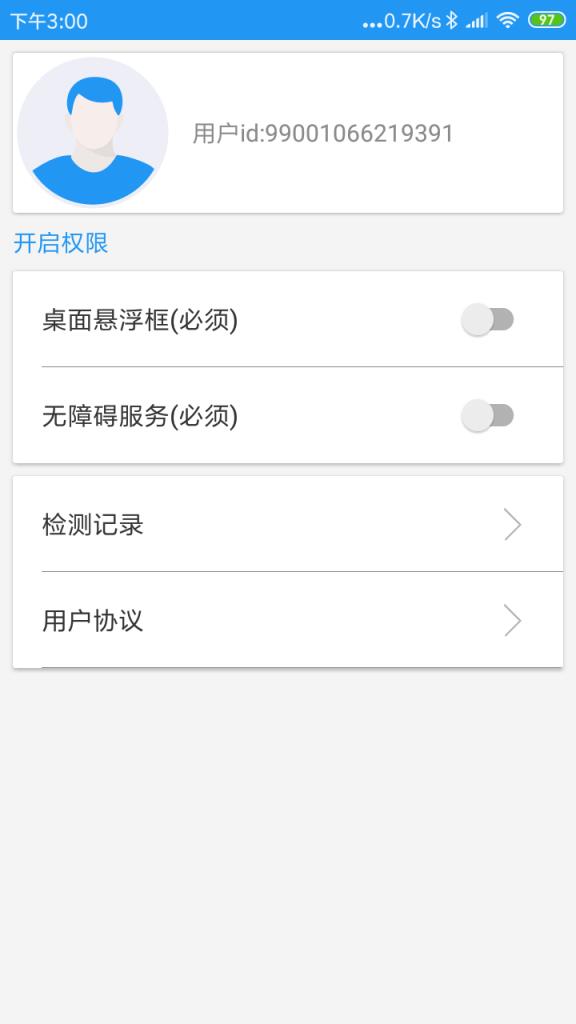Viewport: 576px width, 1024px height.
Task: Toggle the floating window permission off
Action: coord(489,318)
